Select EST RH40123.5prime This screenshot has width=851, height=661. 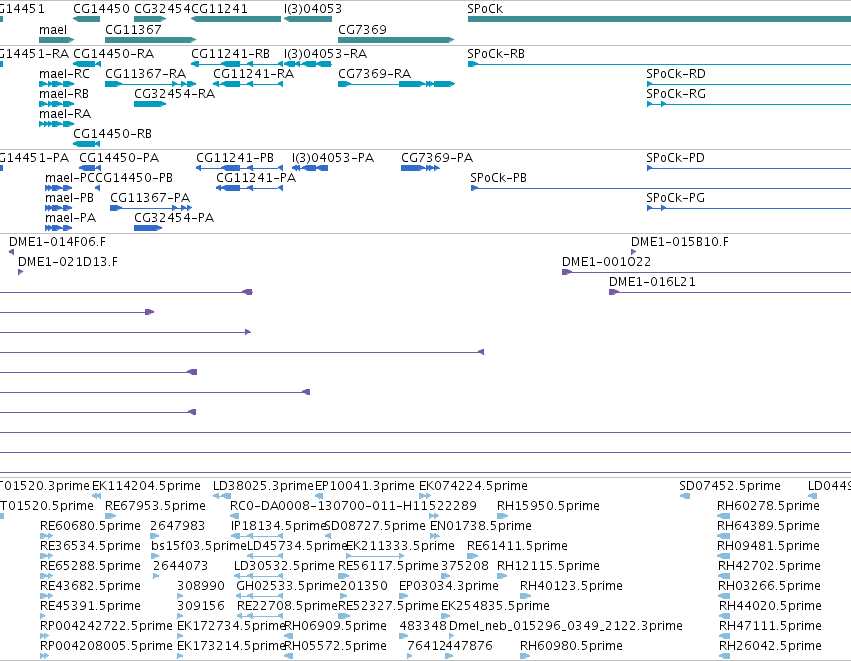tap(571, 586)
